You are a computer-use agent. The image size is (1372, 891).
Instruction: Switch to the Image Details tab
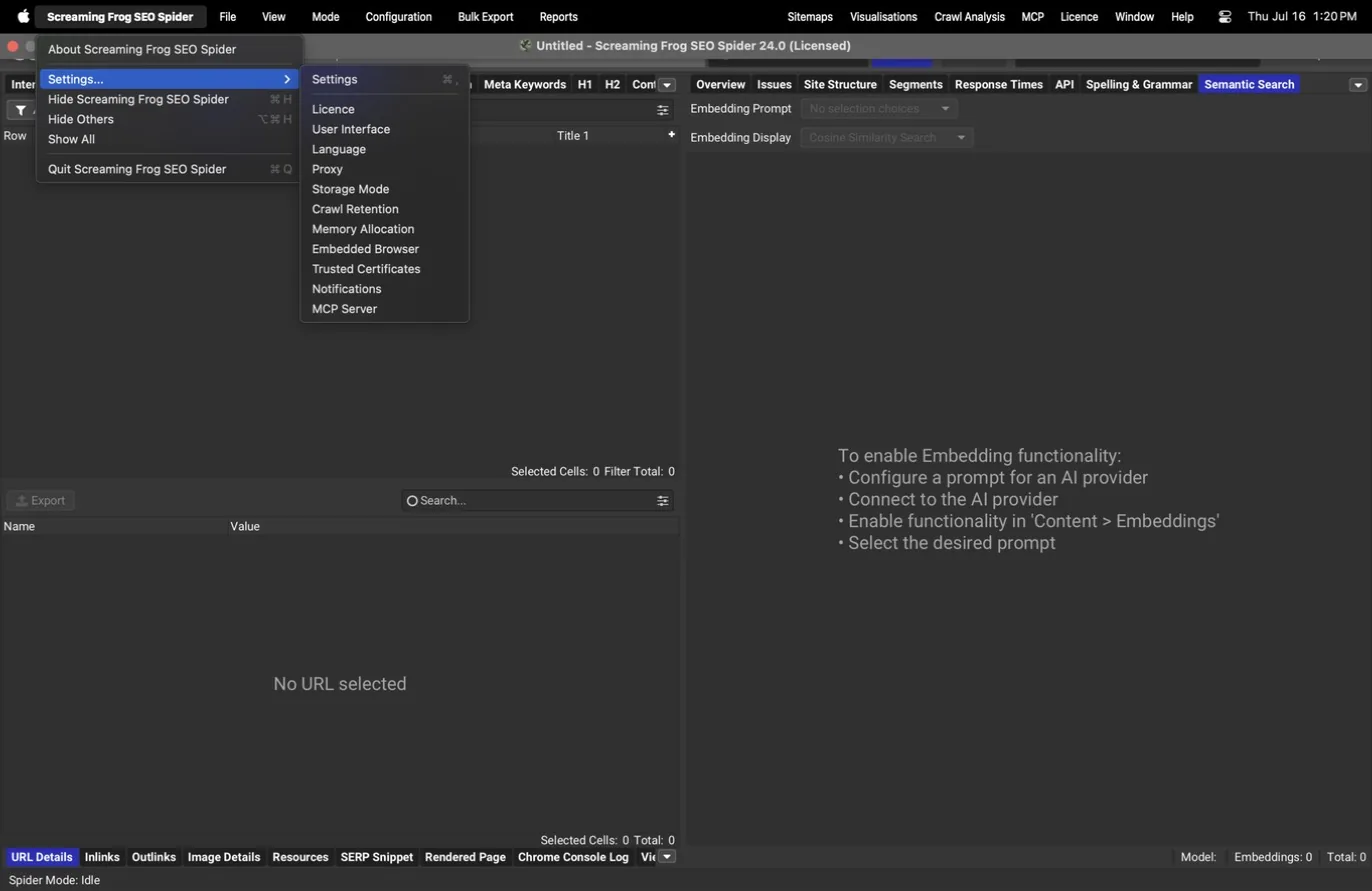click(224, 857)
